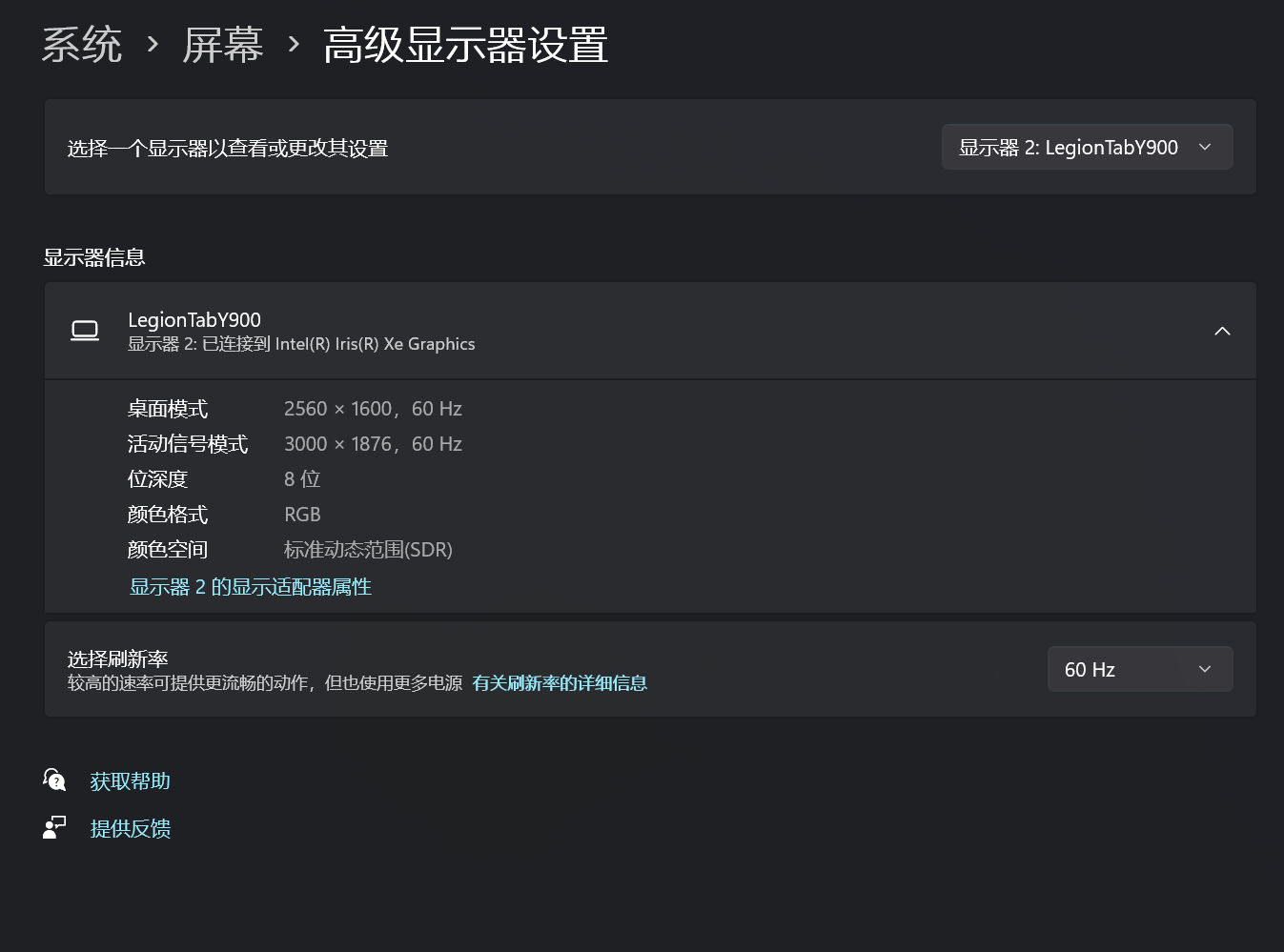Click the RGB color format value
The image size is (1284, 952).
pos(302,515)
